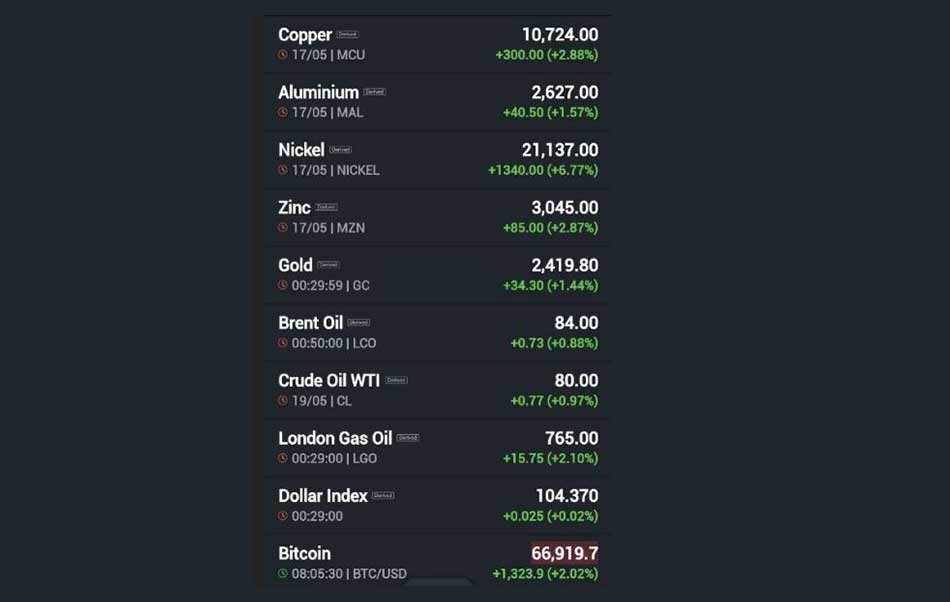Open the London Gas Oil row
Viewport: 950px width, 602px height.
coord(437,448)
